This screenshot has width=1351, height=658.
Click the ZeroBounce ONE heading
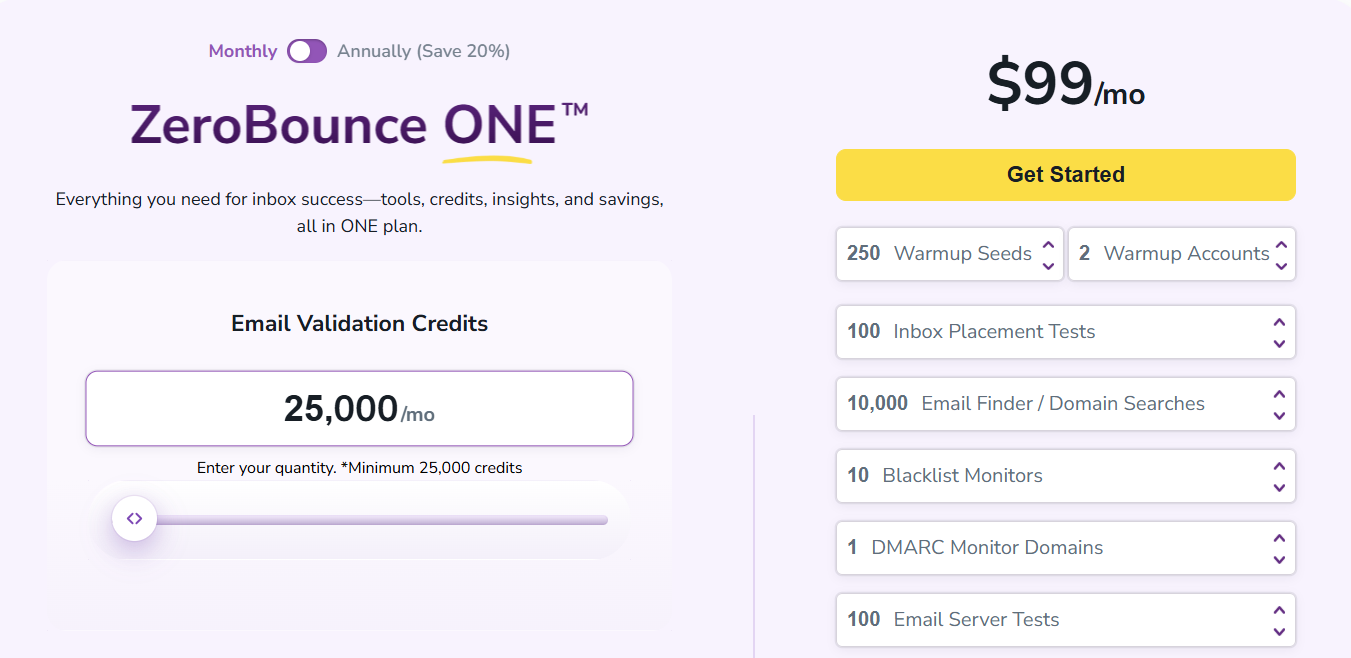pos(358,127)
